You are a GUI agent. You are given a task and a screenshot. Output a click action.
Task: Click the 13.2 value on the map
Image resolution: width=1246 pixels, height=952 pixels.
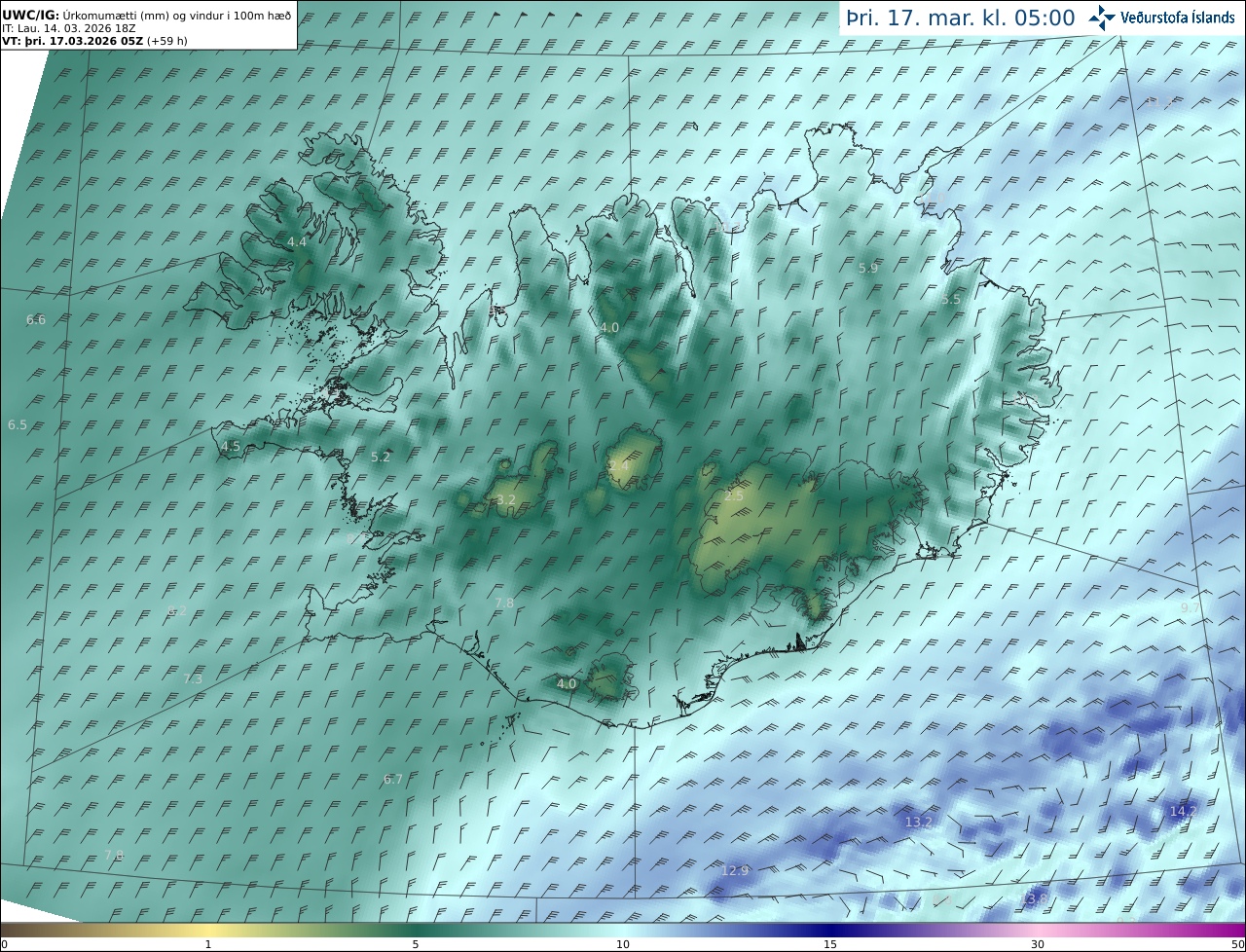pyautogui.click(x=919, y=823)
